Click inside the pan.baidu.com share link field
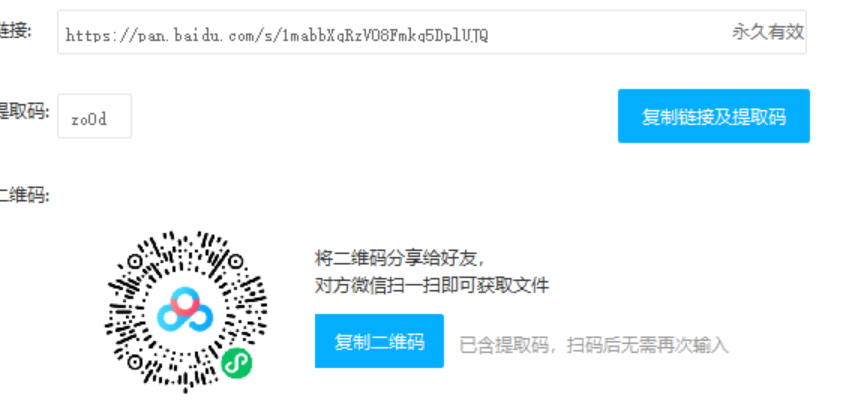This screenshot has height=405, width=841. pyautogui.click(x=432, y=32)
